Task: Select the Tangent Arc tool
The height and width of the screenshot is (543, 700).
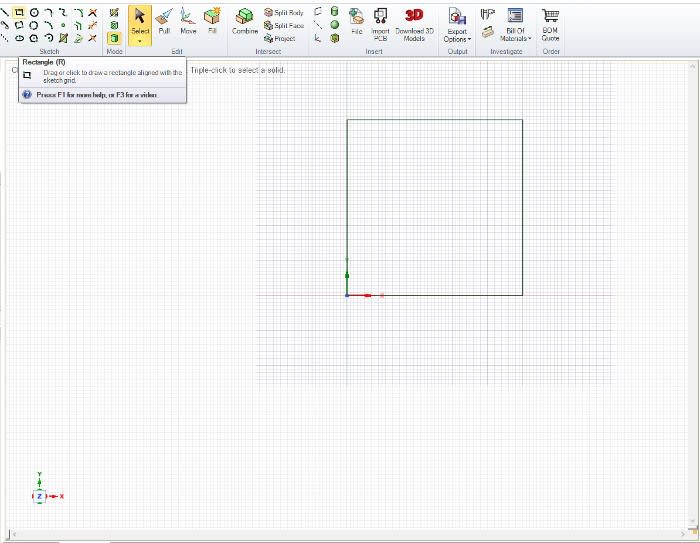Action: pos(49,13)
